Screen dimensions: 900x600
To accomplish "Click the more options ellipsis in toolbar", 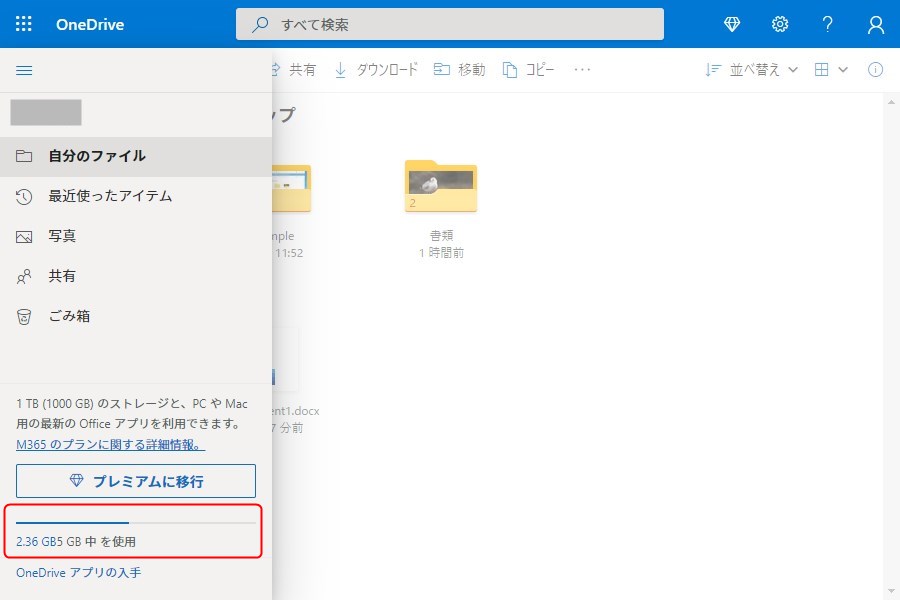I will coord(582,70).
